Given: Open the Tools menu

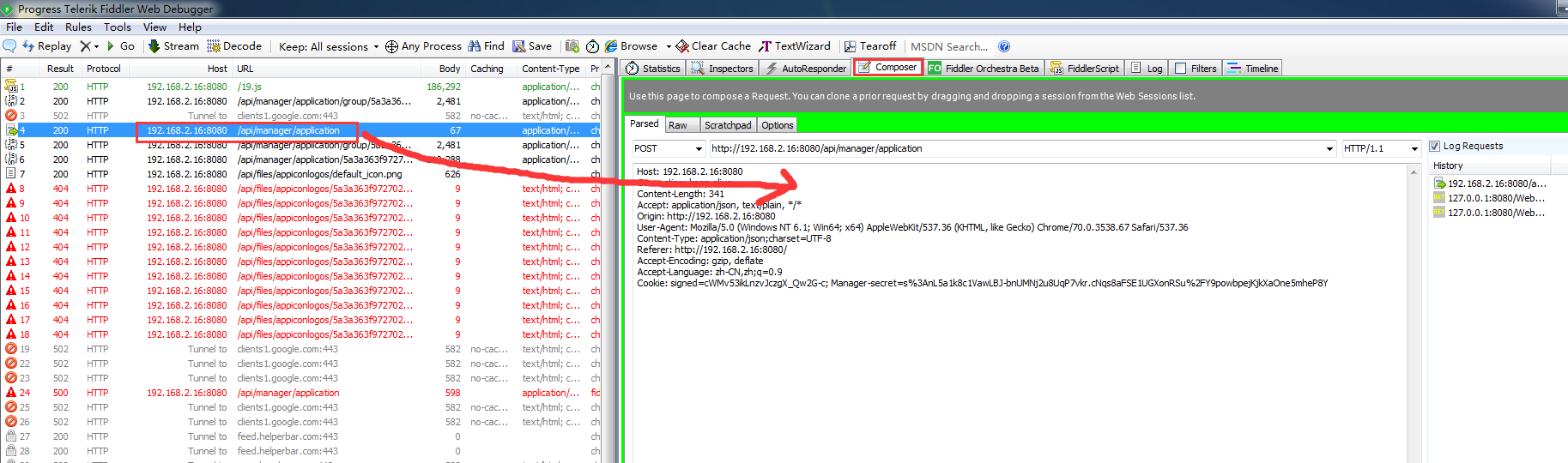Looking at the screenshot, I should tap(118, 27).
